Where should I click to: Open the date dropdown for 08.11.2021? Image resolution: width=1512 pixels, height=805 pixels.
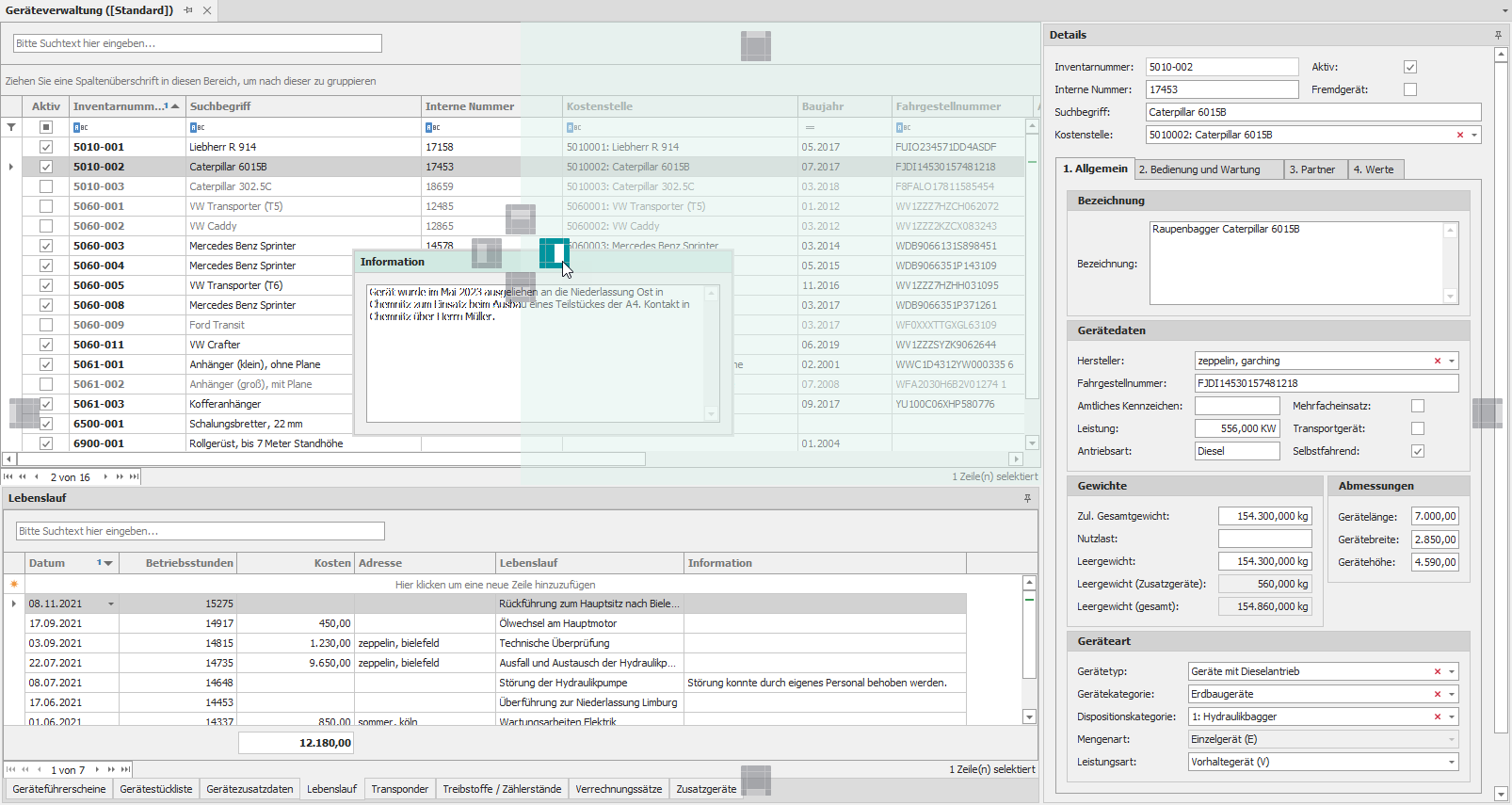point(111,604)
